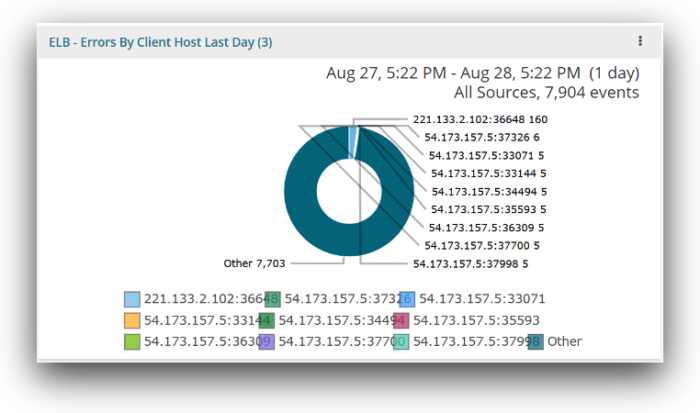Click the Other 7,703 chart label
Image resolution: width=700 pixels, height=413 pixels.
coord(254,264)
